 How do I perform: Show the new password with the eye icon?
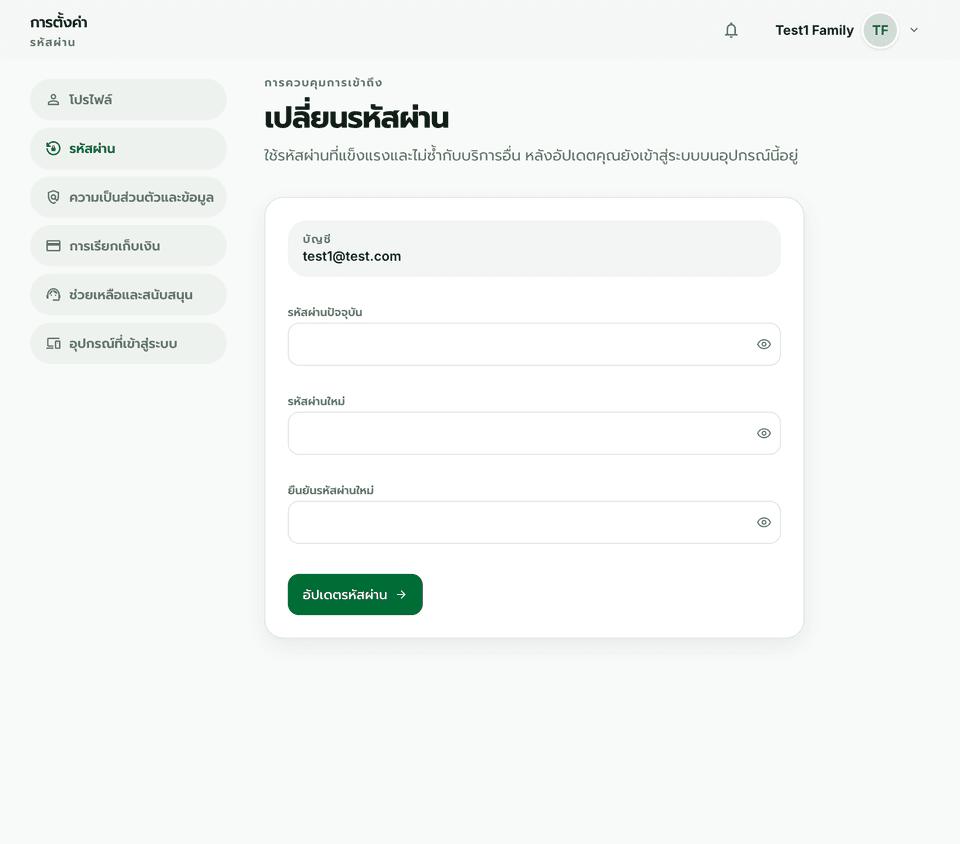pyautogui.click(x=763, y=433)
